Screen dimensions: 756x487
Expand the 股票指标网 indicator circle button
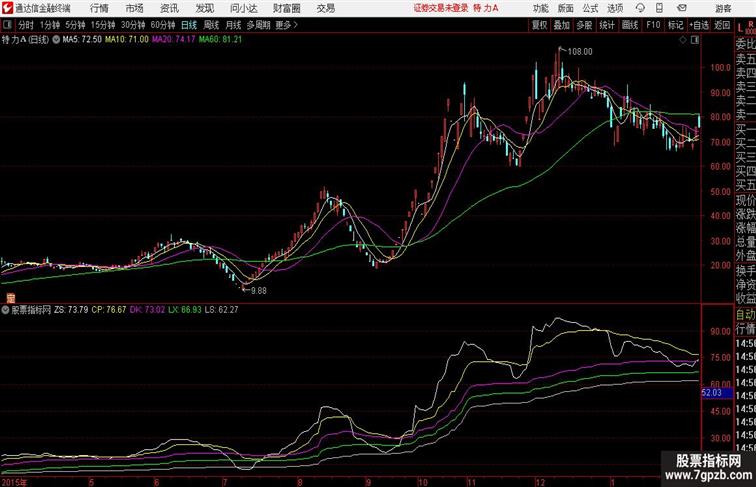click(6, 310)
